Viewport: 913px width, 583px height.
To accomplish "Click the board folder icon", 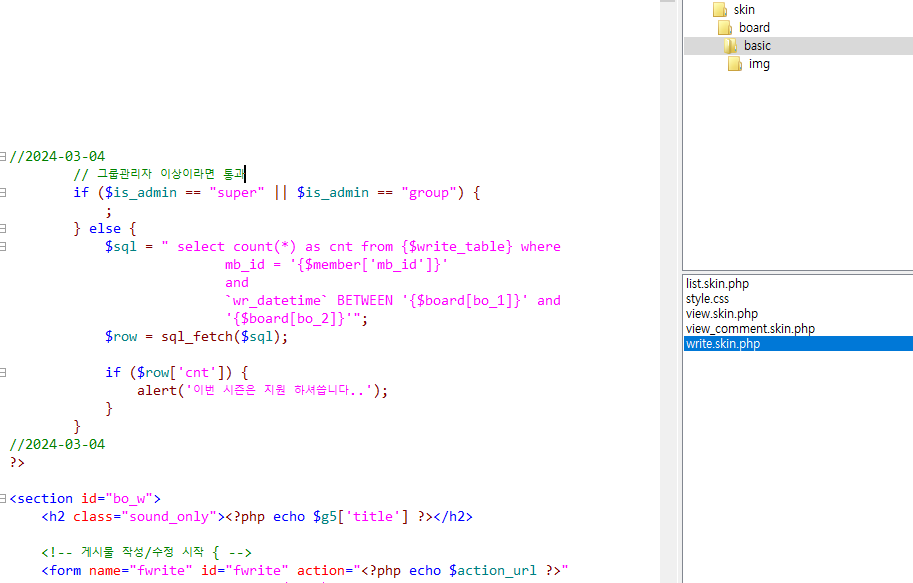I will 725,27.
